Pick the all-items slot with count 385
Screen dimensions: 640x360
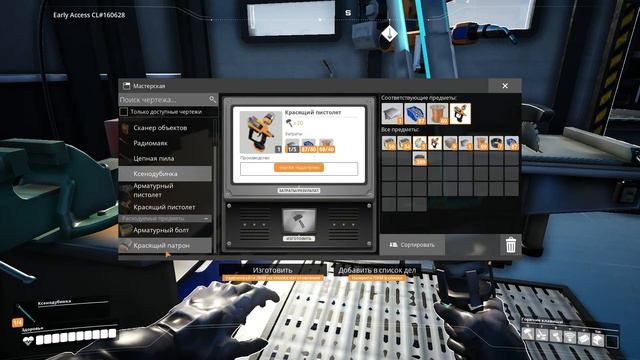(x=420, y=158)
